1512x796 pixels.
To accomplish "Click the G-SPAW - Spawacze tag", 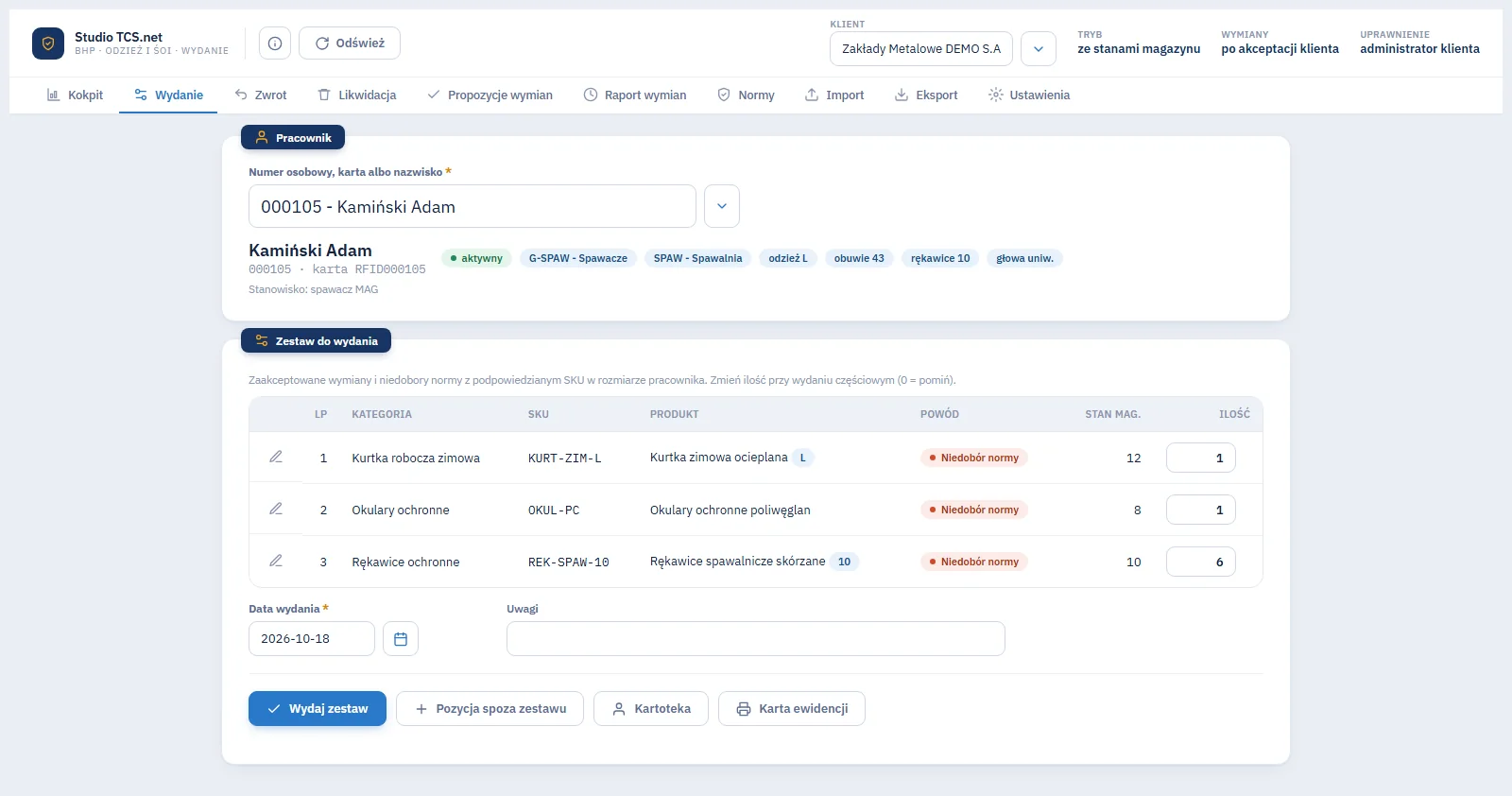I will pyautogui.click(x=578, y=258).
